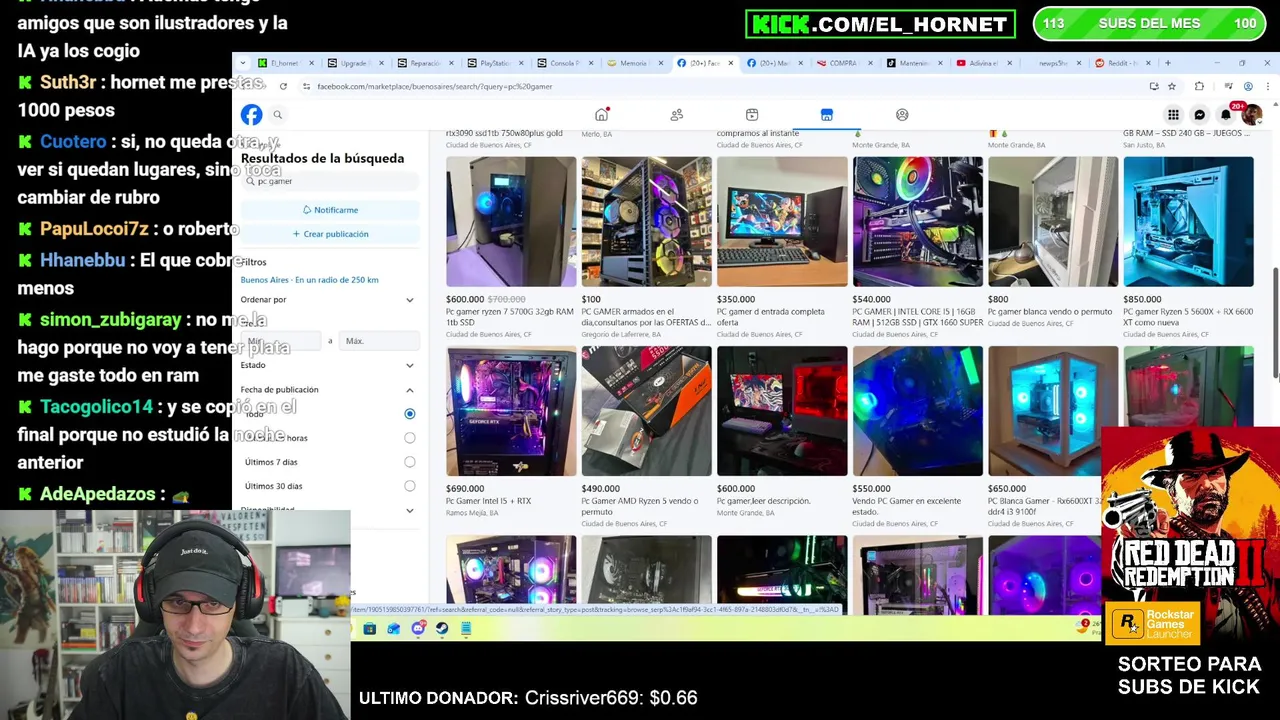Open the Facebook menu grid icon
Image resolution: width=1280 pixels, height=720 pixels.
pyautogui.click(x=1173, y=115)
